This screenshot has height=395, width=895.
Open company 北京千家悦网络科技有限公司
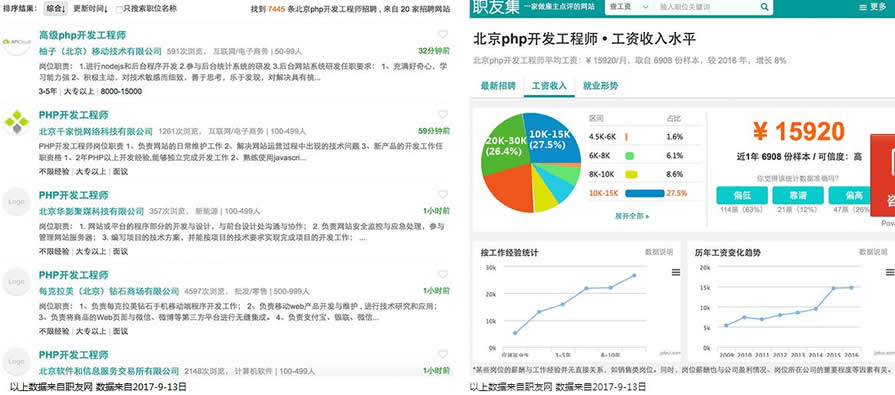pos(96,131)
